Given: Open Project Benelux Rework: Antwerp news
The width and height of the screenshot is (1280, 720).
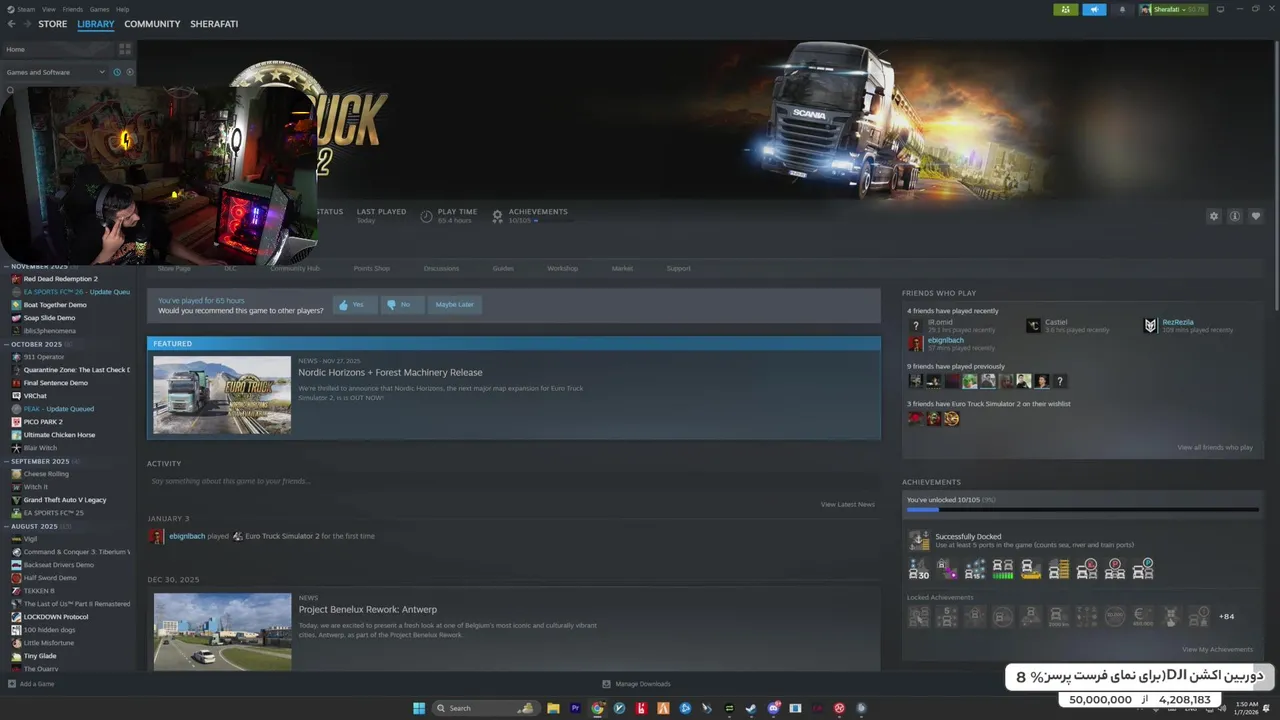Looking at the screenshot, I should (x=368, y=609).
